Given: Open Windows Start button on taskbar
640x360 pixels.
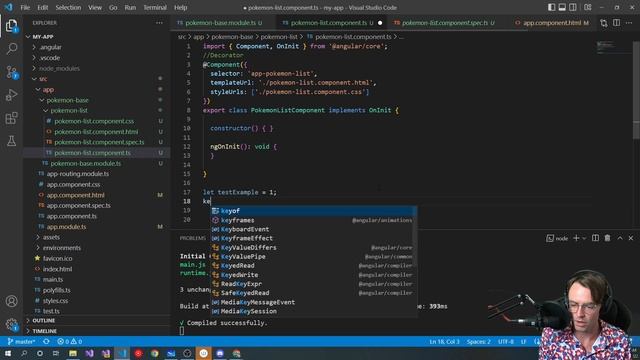Looking at the screenshot, I should (8, 353).
